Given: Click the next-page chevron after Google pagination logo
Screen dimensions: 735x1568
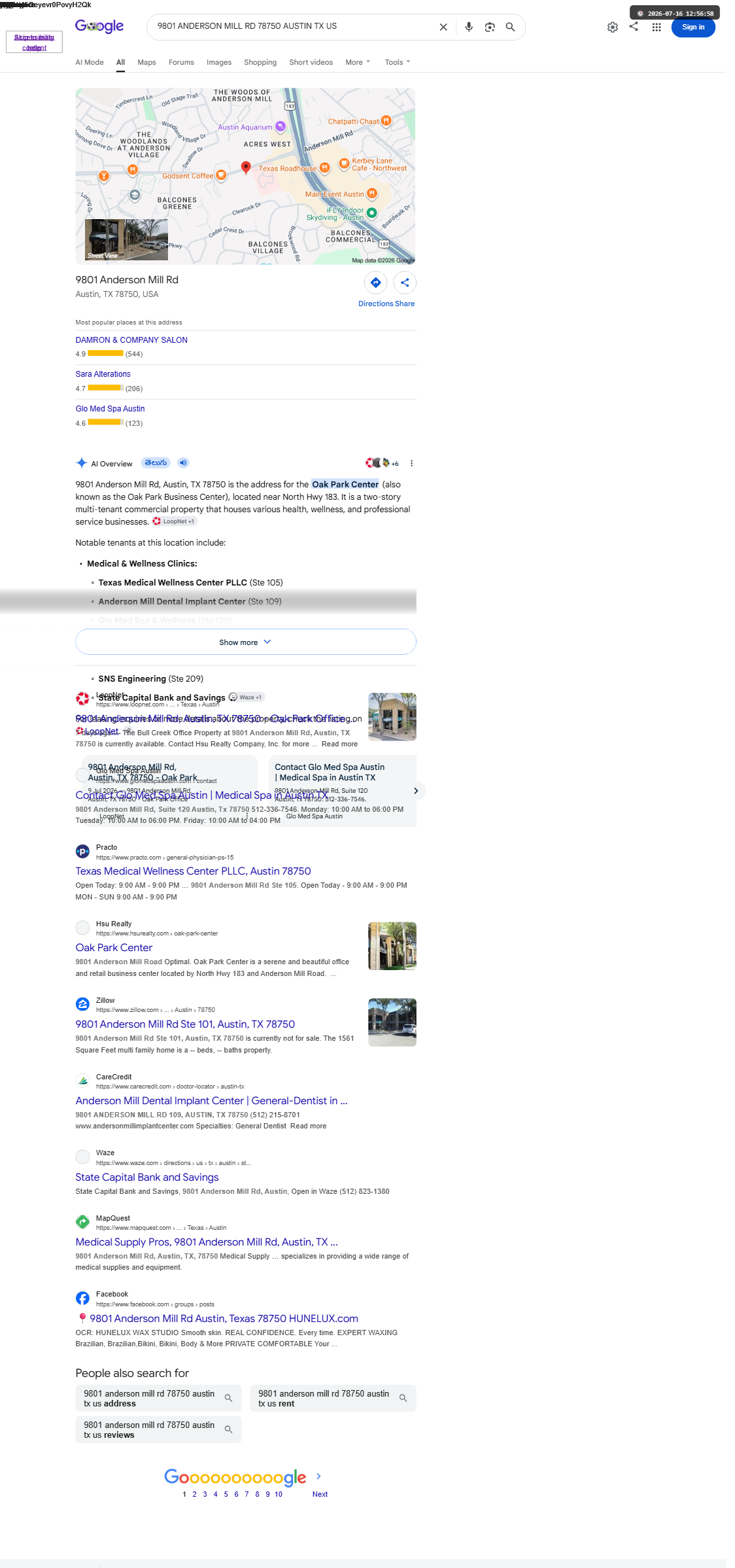Looking at the screenshot, I should pyautogui.click(x=318, y=1476).
